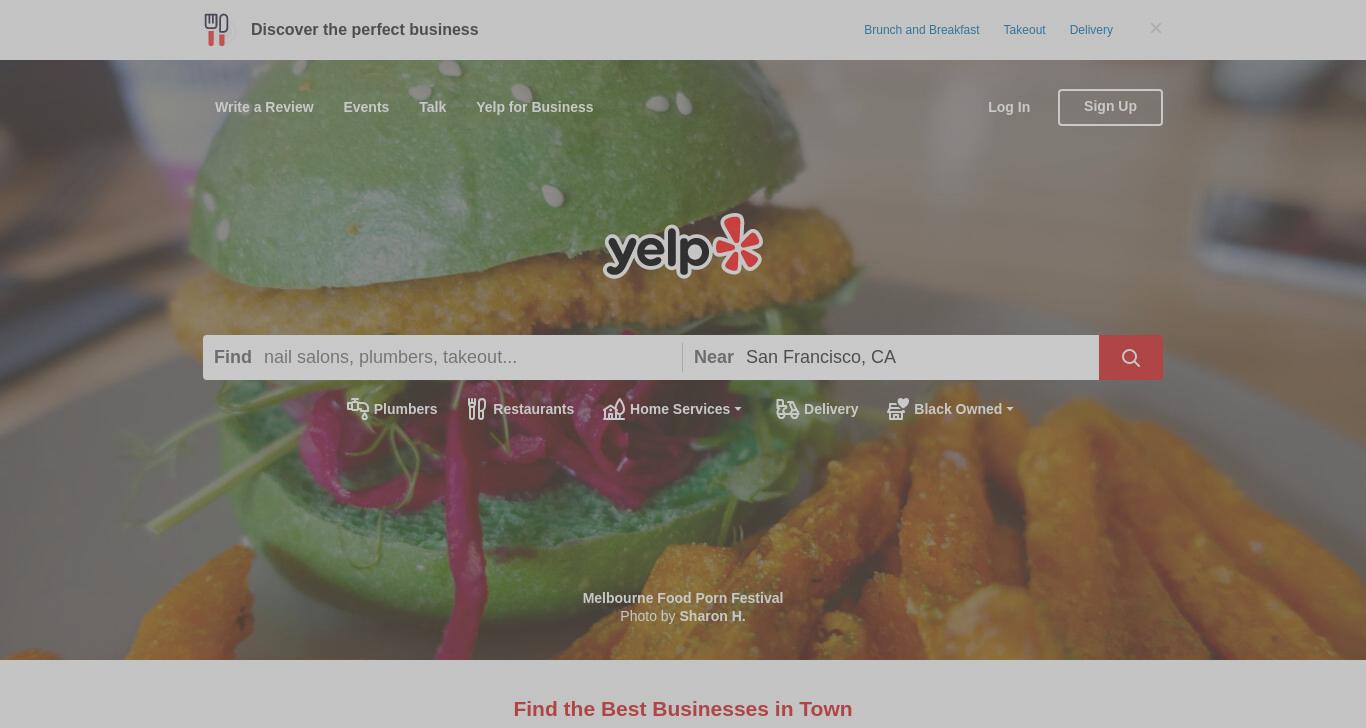Viewport: 1366px width, 728px height.
Task: Click the Yelp logo
Action: 683,245
